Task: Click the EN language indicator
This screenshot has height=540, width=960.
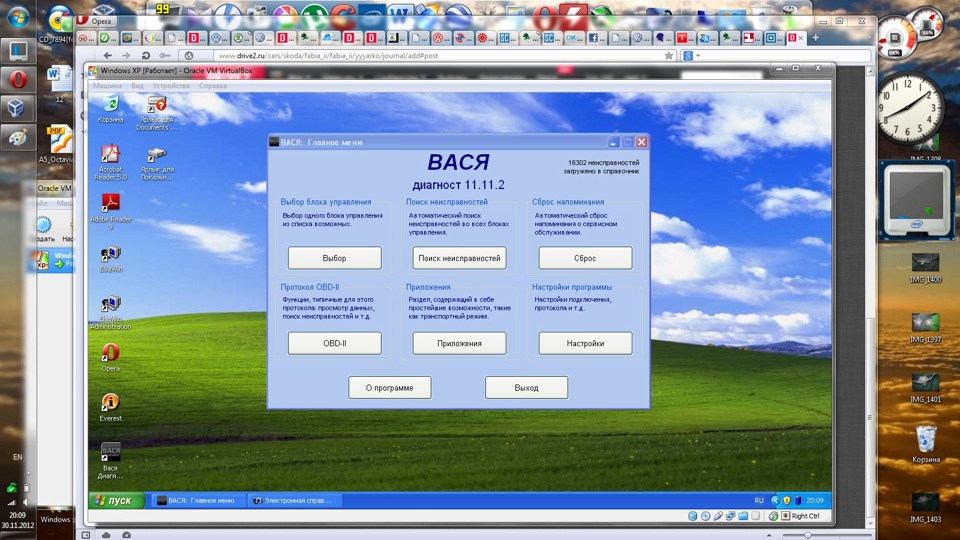Action: [x=18, y=457]
